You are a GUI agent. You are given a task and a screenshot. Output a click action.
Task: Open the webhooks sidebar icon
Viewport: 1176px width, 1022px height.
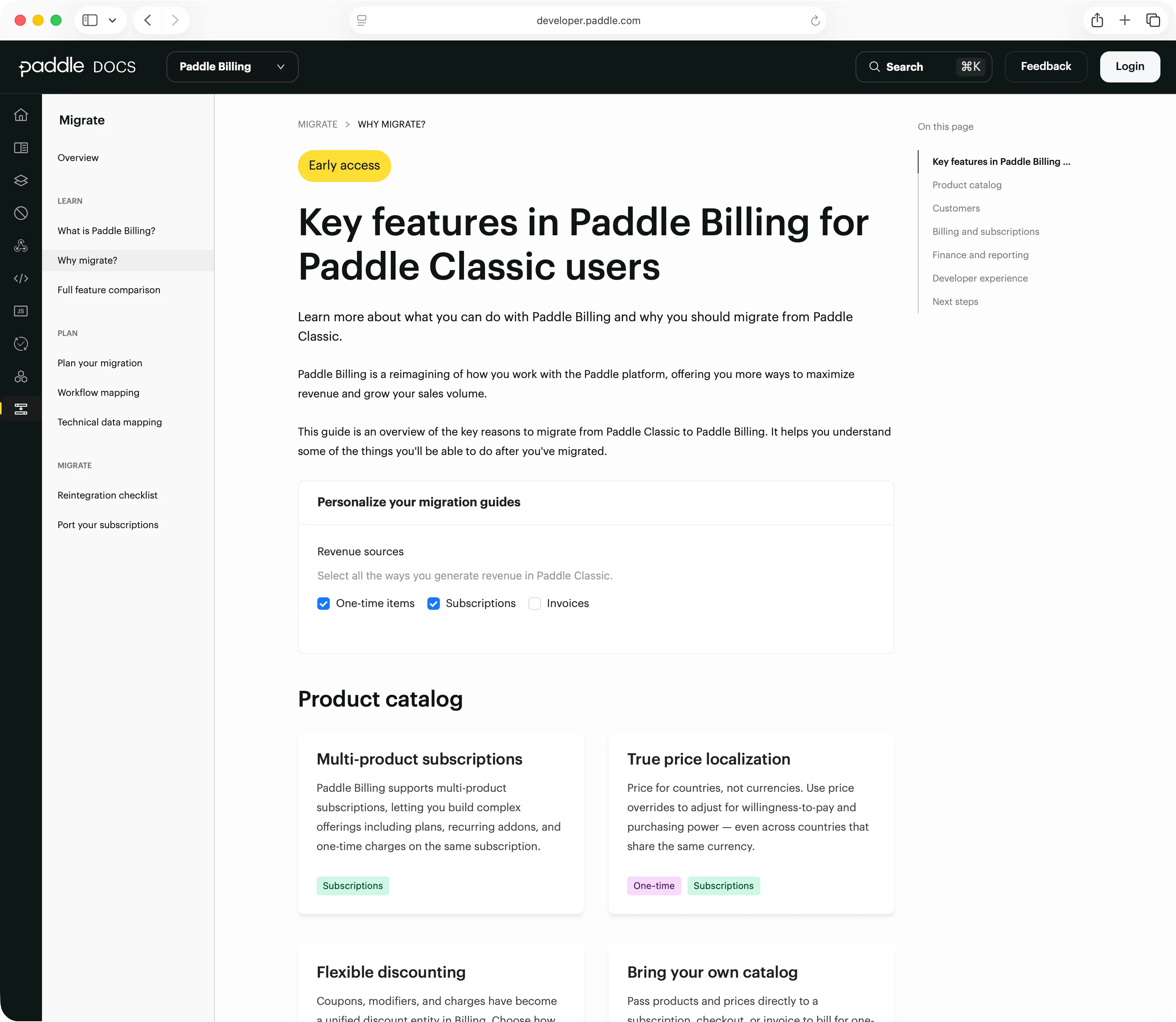coord(21,245)
